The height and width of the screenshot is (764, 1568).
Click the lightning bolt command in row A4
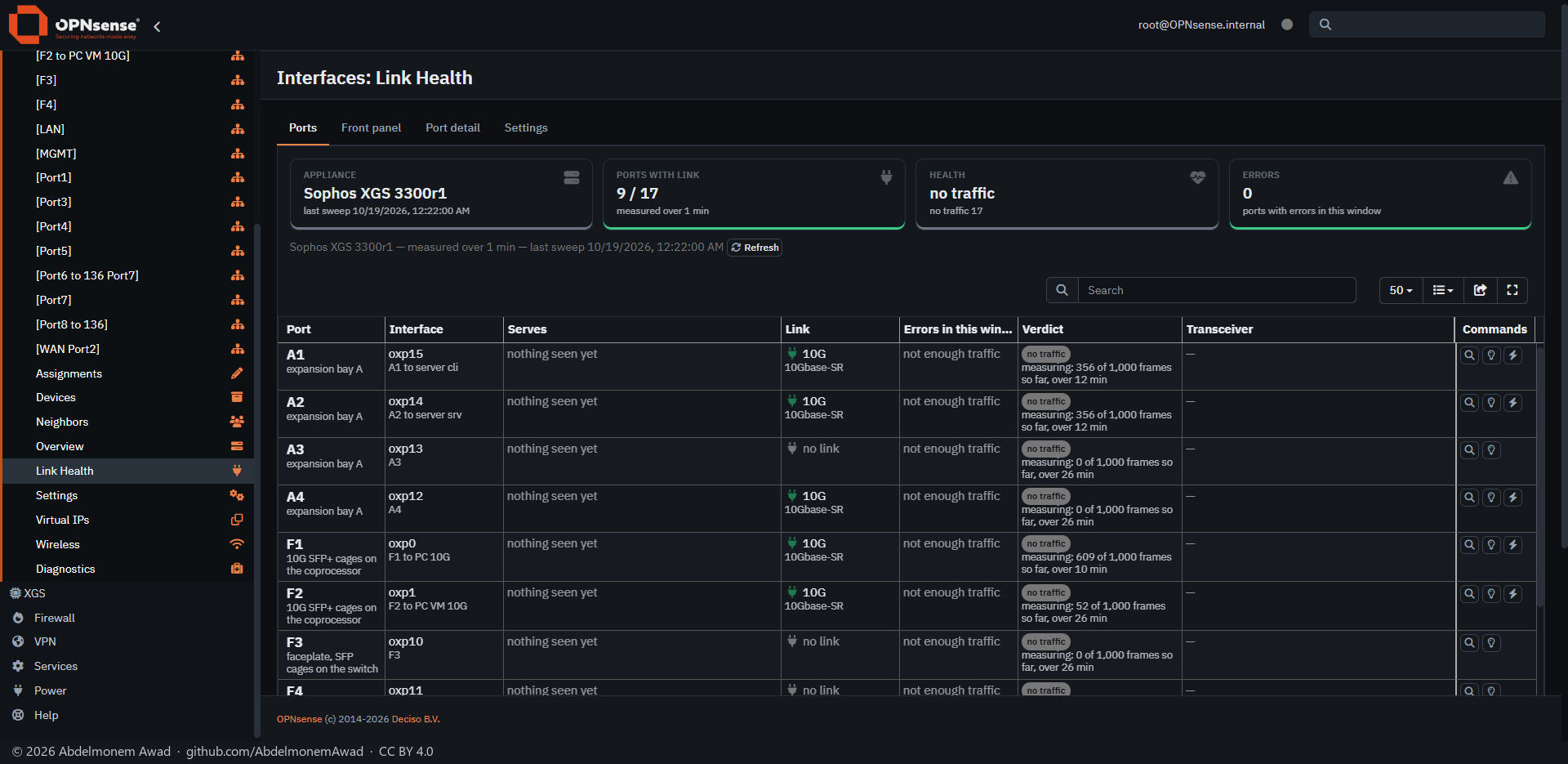(x=1513, y=498)
